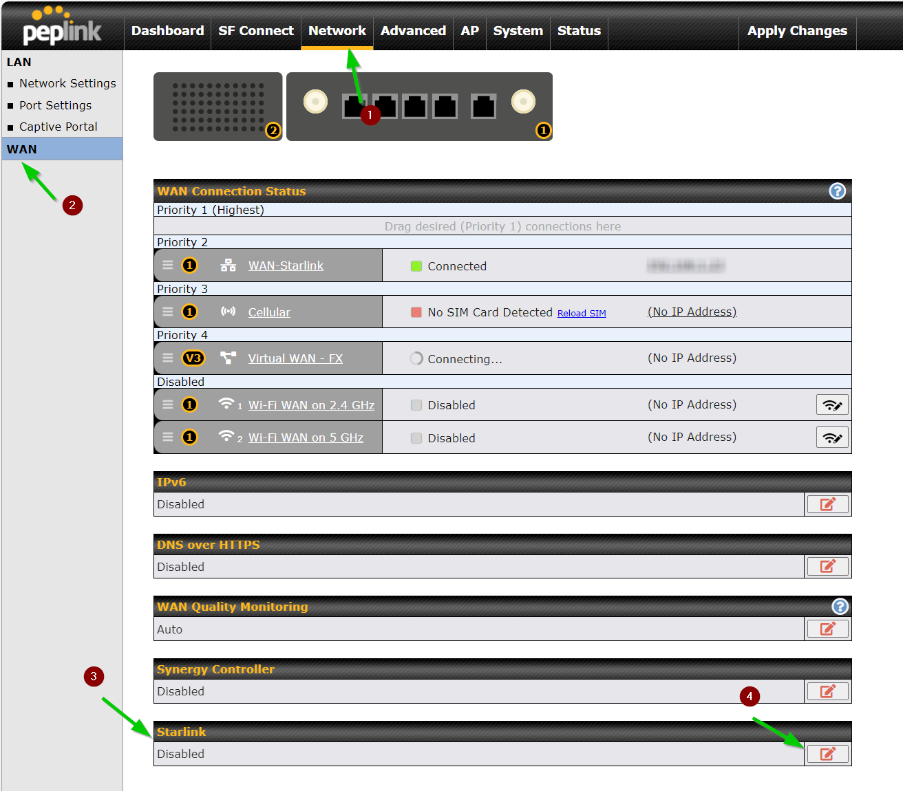Edit IPv6 setting
903x791 pixels.
coord(828,504)
